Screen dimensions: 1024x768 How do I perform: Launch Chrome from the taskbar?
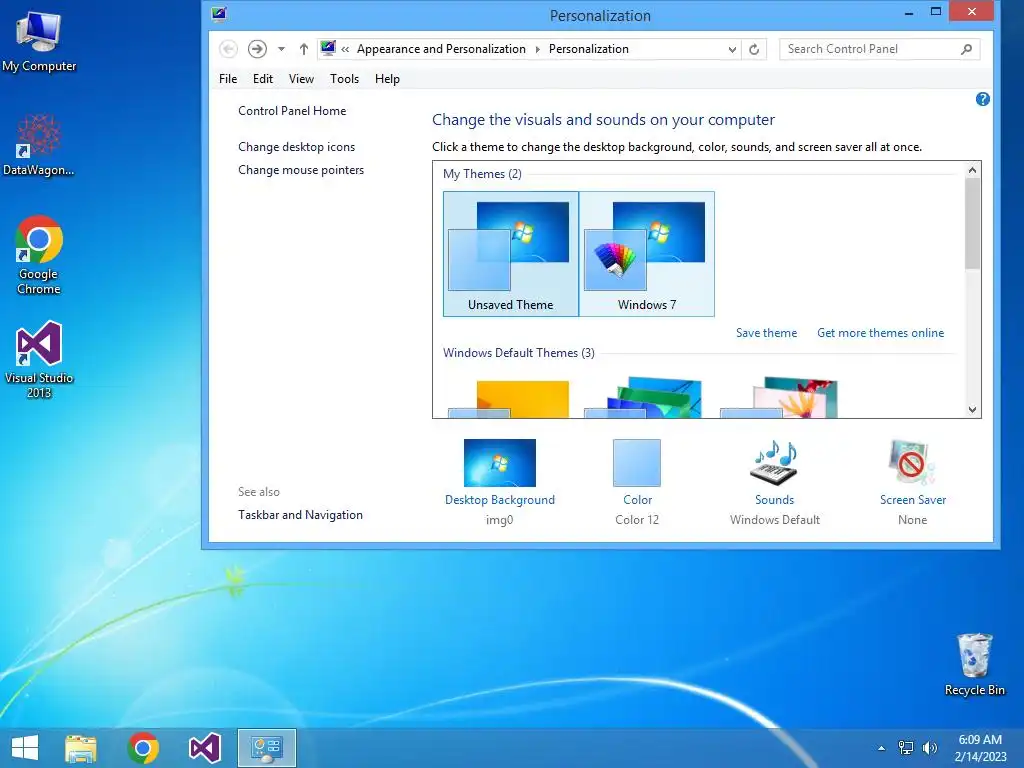point(143,748)
